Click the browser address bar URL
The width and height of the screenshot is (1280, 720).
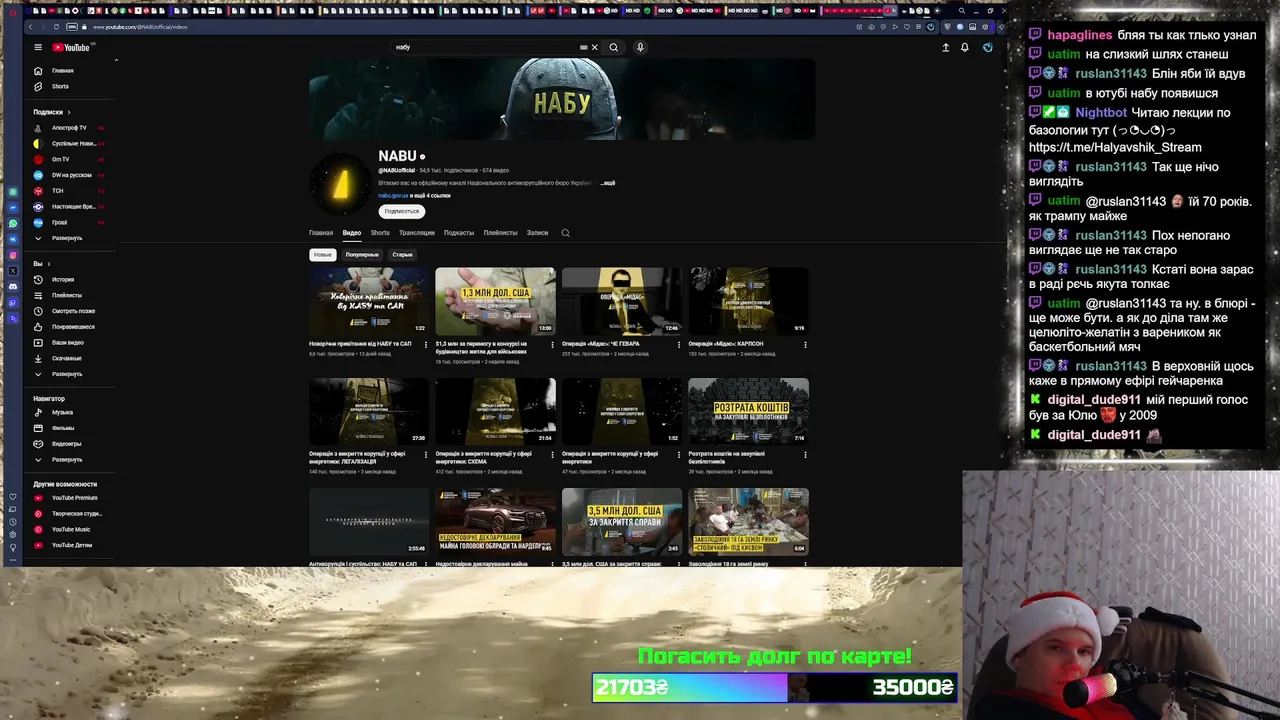[x=140, y=27]
